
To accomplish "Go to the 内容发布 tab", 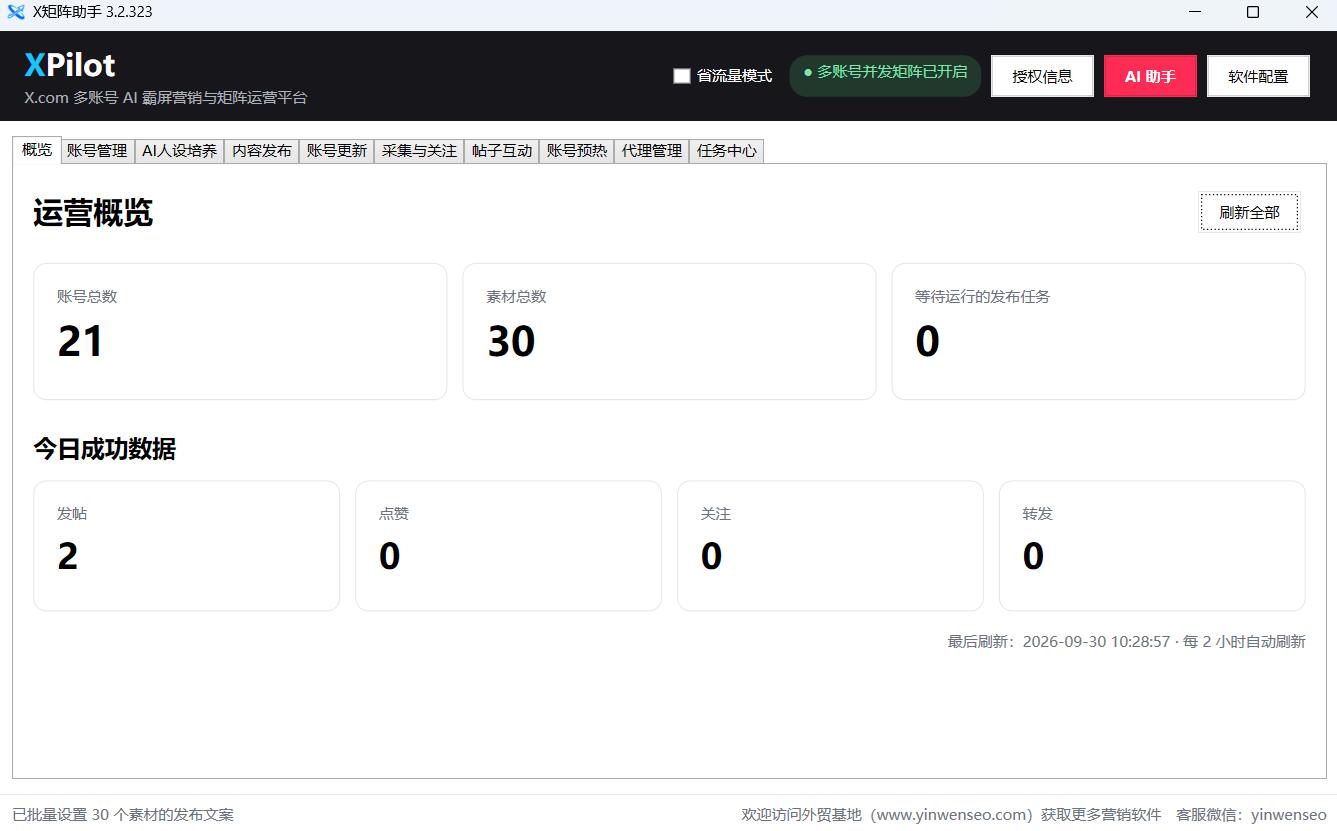I will click(x=262, y=151).
